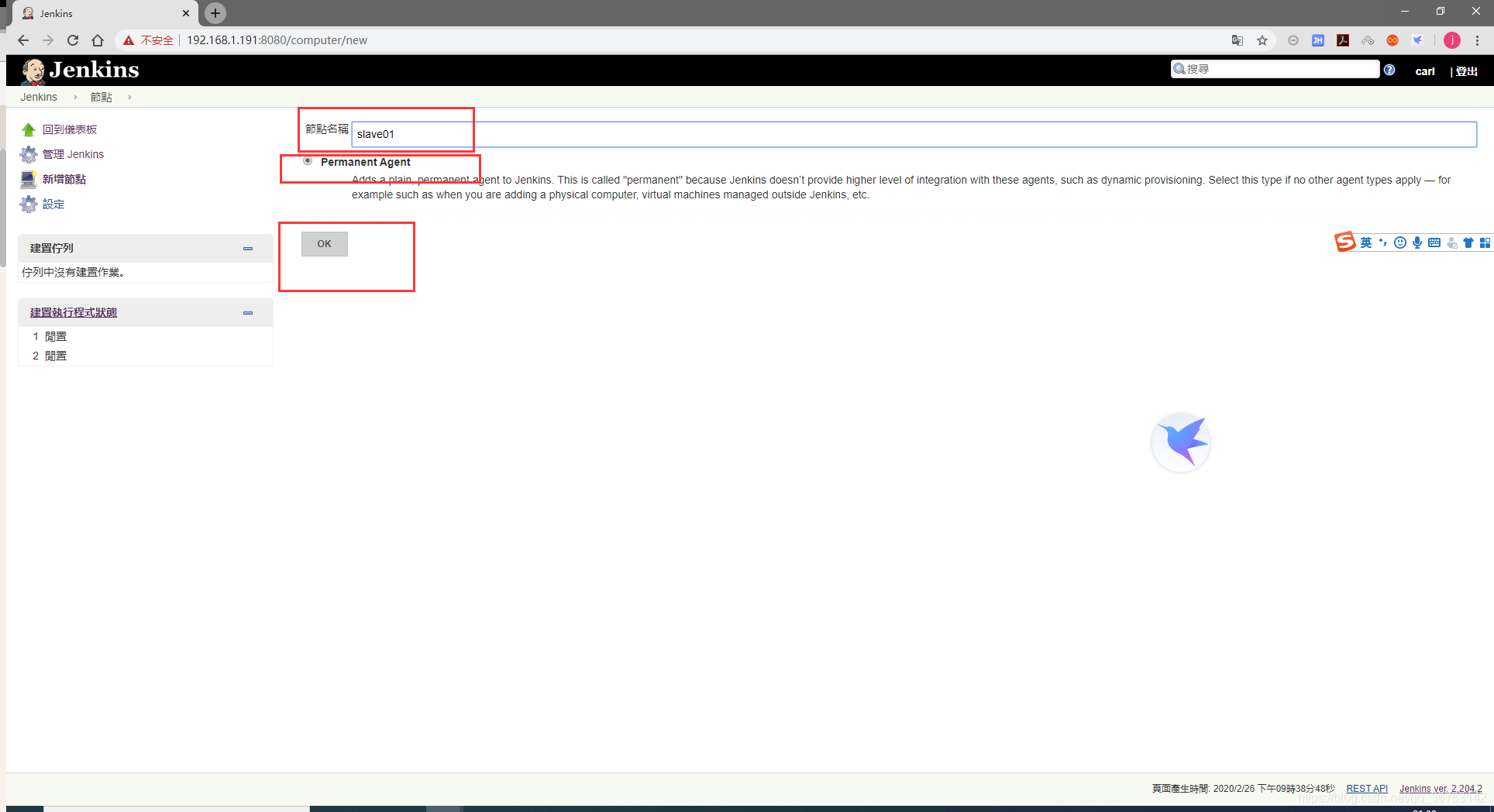The height and width of the screenshot is (812, 1494).
Task: Open the REST API footer link
Action: (1367, 789)
